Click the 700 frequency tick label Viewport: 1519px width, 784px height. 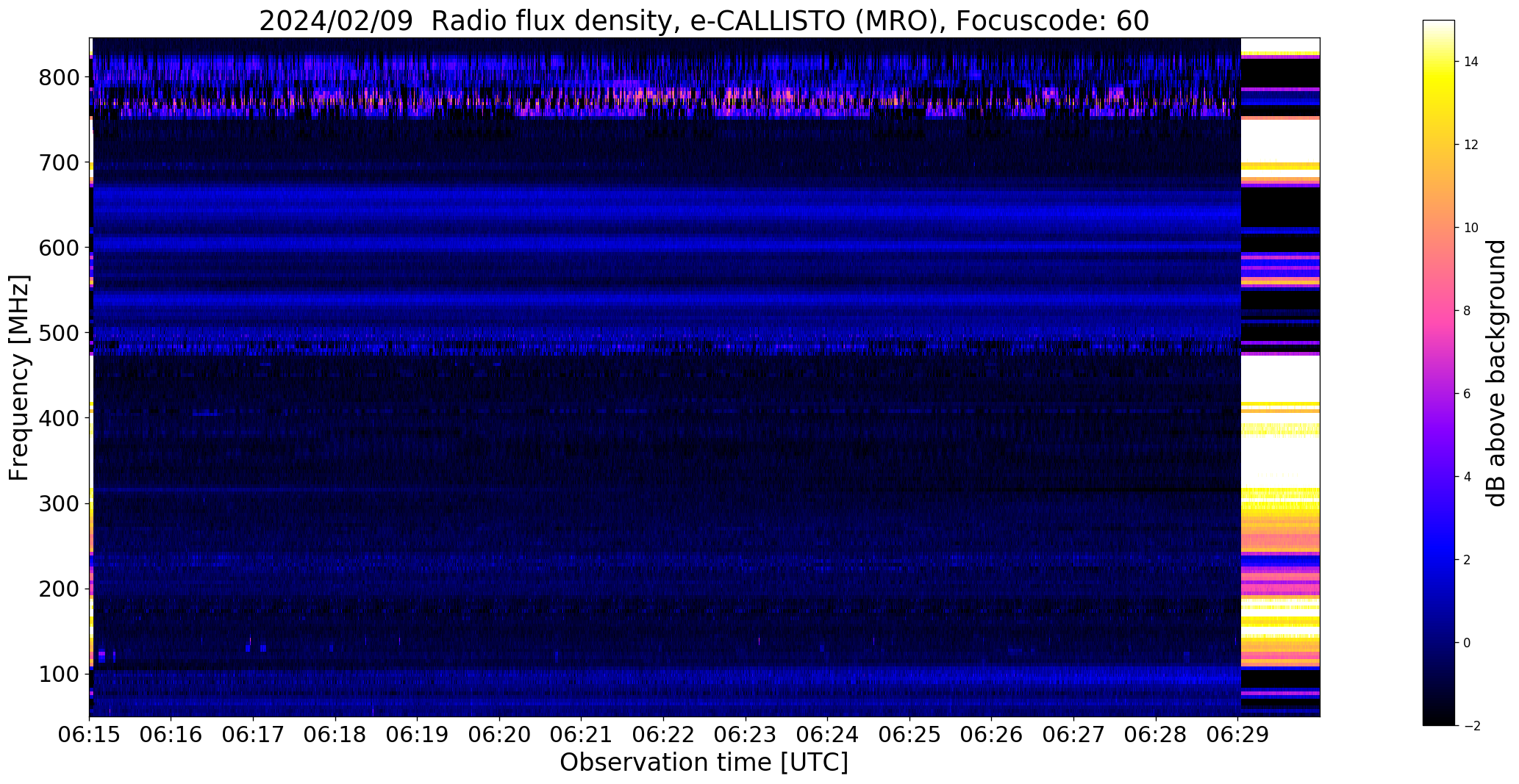[x=60, y=162]
